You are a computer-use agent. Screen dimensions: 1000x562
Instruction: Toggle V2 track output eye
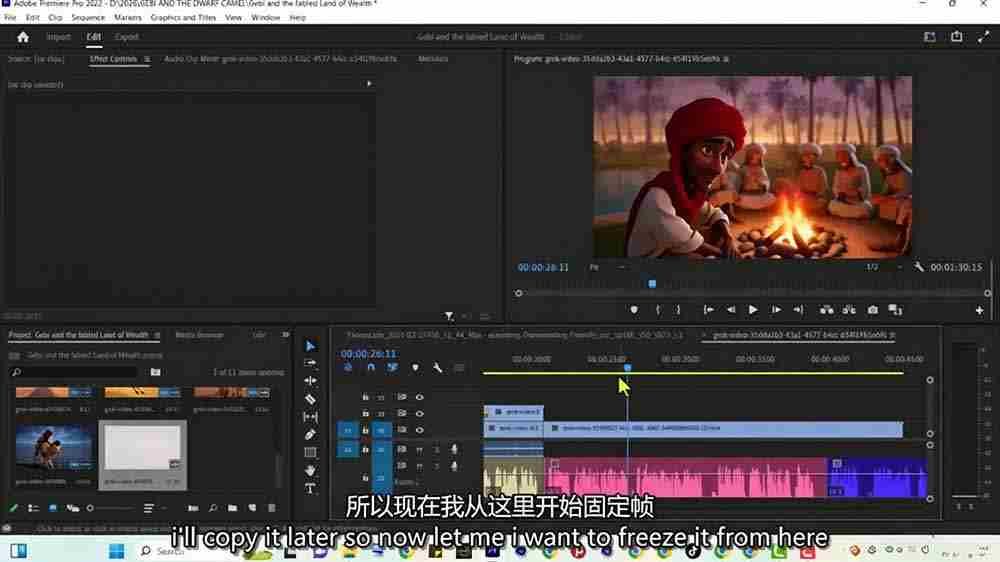[x=420, y=414]
